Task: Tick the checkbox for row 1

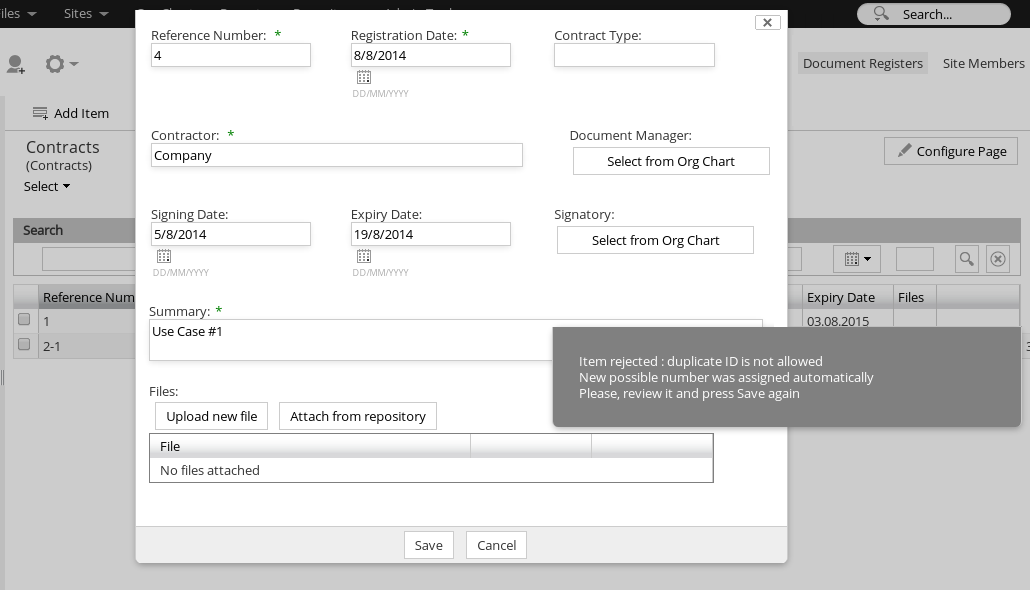Action: point(24,320)
